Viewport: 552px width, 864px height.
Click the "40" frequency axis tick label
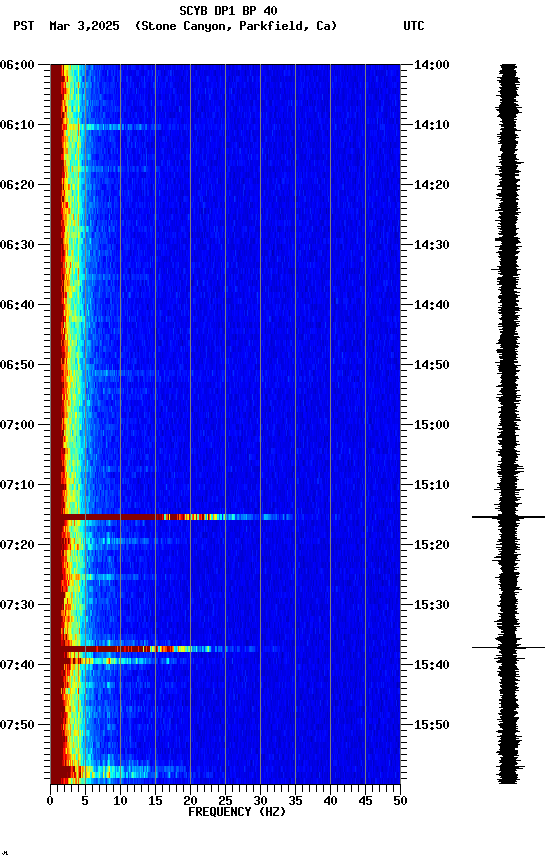[330, 801]
